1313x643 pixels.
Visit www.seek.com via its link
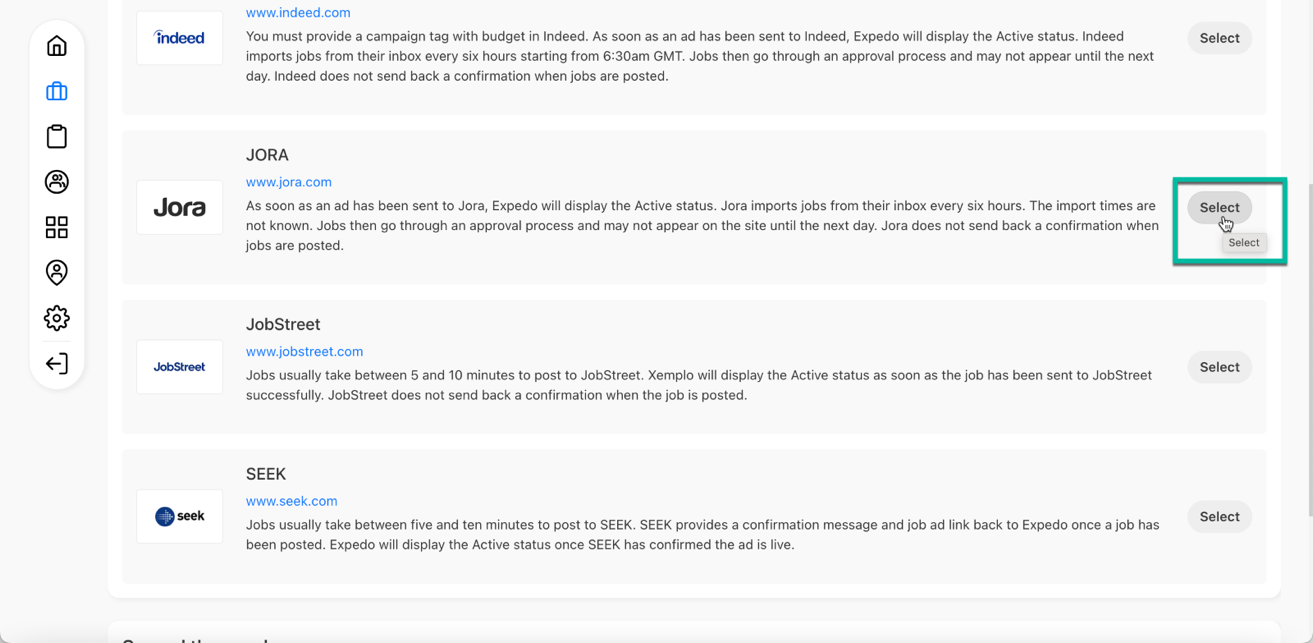[291, 500]
